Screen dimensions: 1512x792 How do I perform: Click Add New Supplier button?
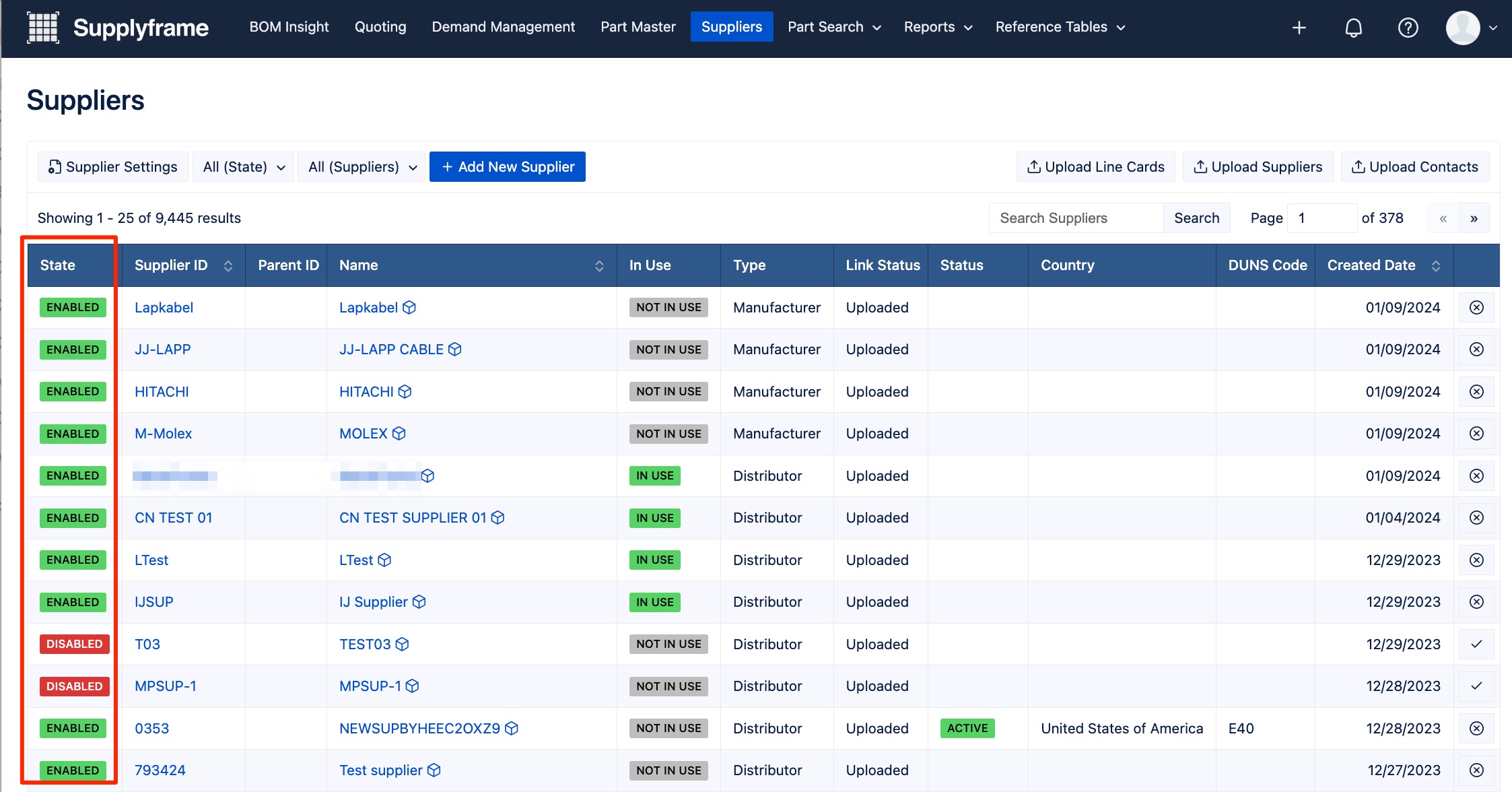pos(508,167)
